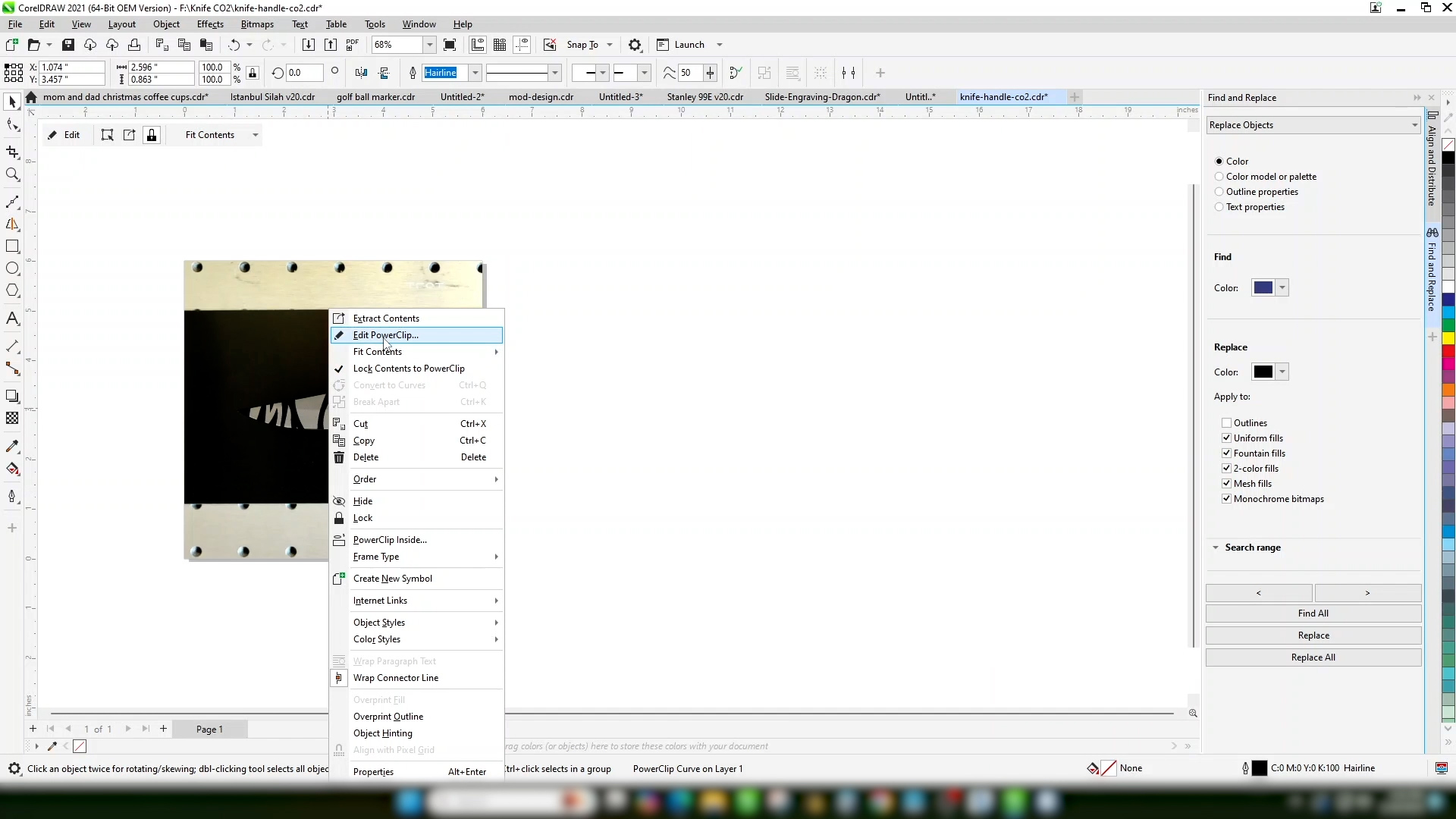Select the Text tool in toolbox
The height and width of the screenshot is (819, 1456).
[x=12, y=318]
